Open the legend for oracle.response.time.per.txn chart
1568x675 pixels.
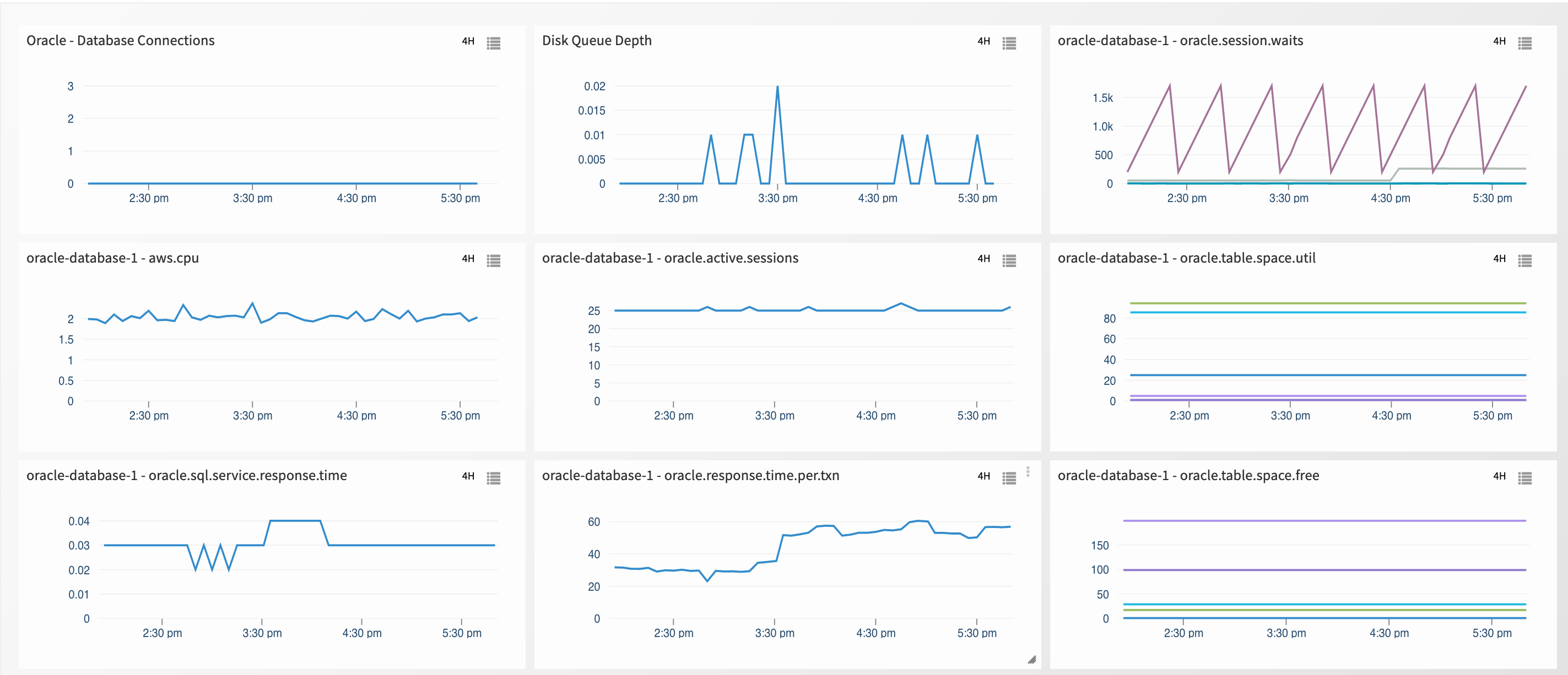pyautogui.click(x=1010, y=478)
